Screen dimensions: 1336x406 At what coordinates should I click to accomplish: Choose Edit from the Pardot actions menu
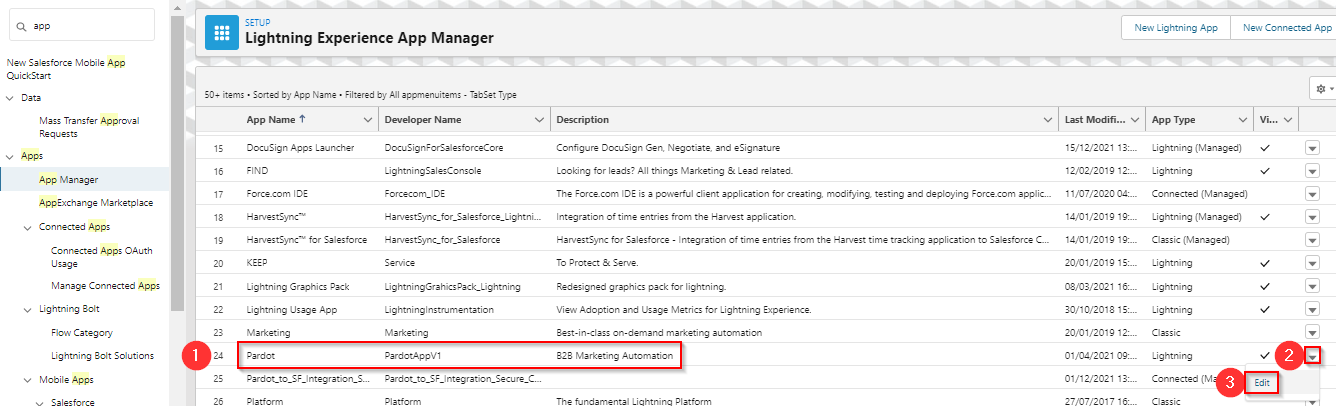click(1262, 383)
